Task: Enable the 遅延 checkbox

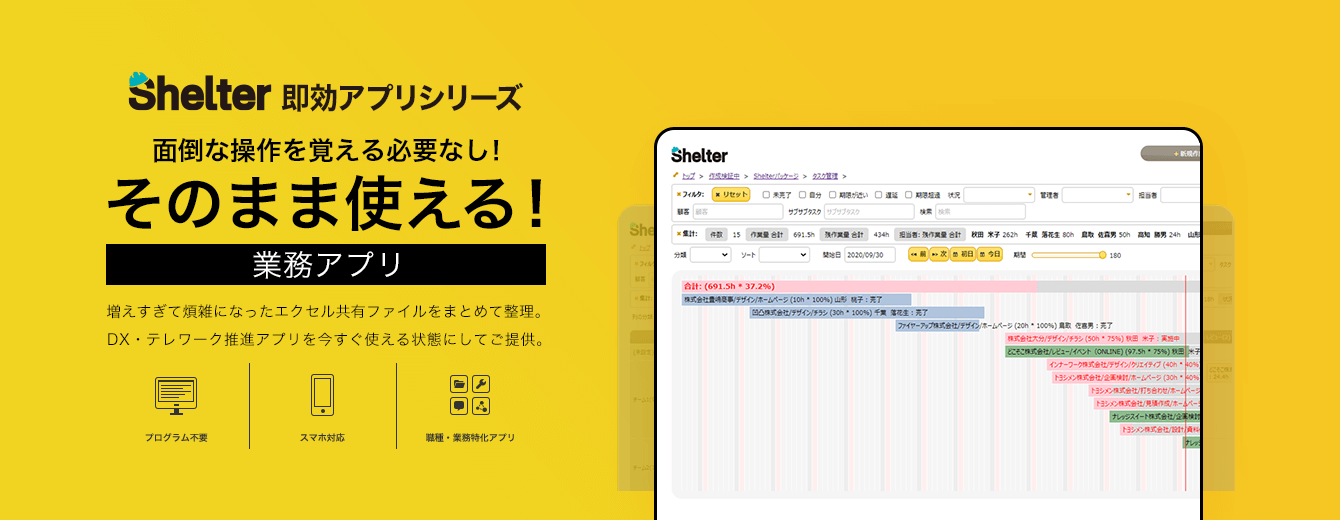Action: coord(878,195)
